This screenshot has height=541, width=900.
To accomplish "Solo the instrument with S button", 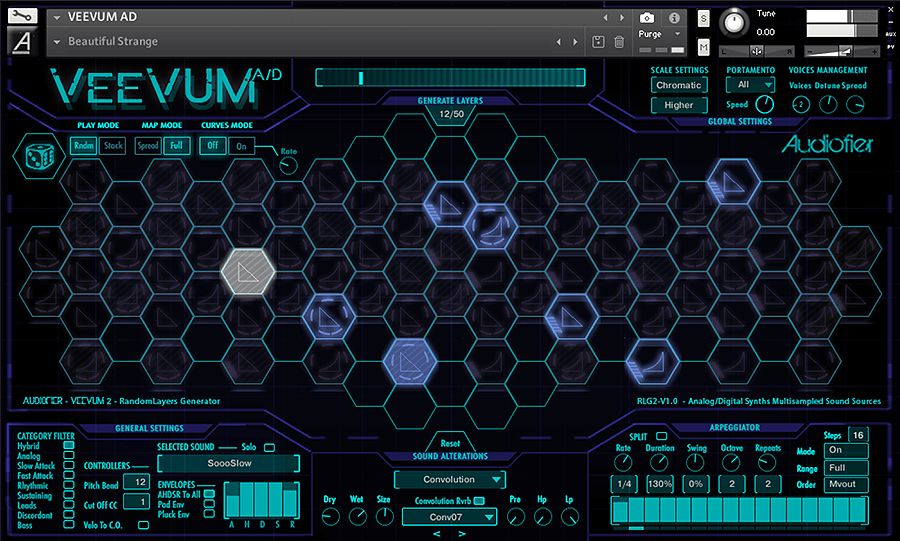I will (703, 18).
